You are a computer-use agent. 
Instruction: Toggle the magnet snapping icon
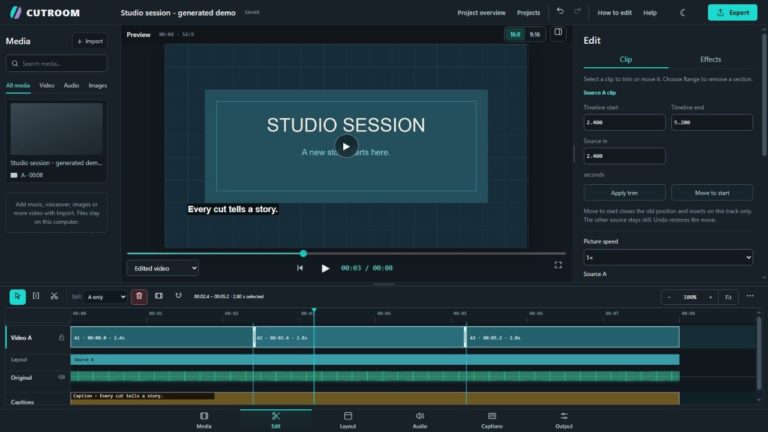click(x=178, y=296)
